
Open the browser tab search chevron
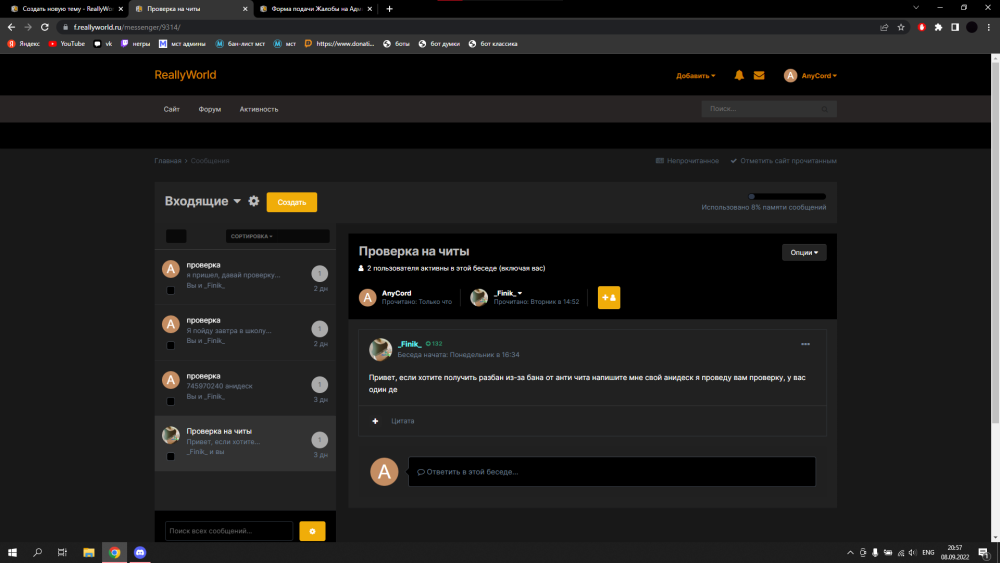(x=916, y=8)
